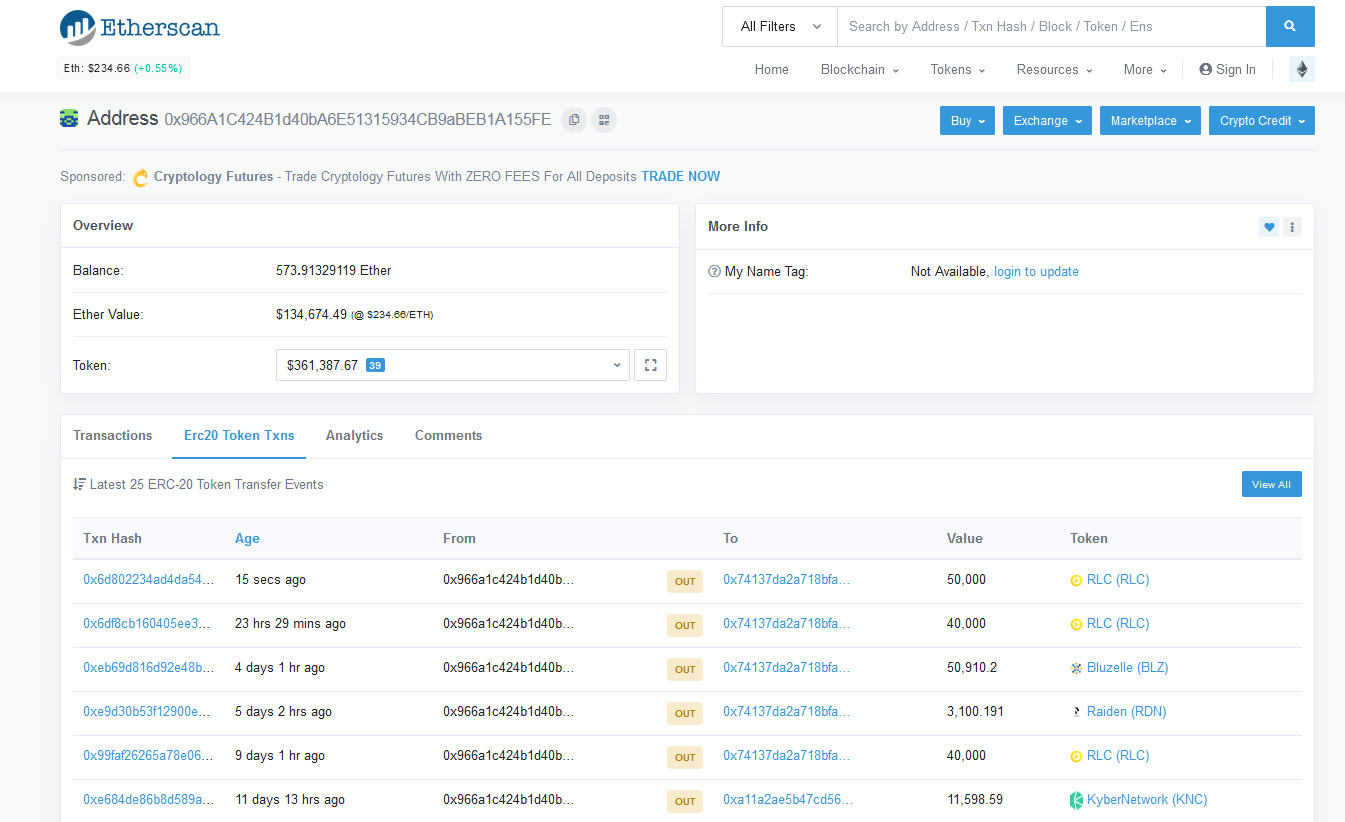Show the address QR code

point(604,120)
